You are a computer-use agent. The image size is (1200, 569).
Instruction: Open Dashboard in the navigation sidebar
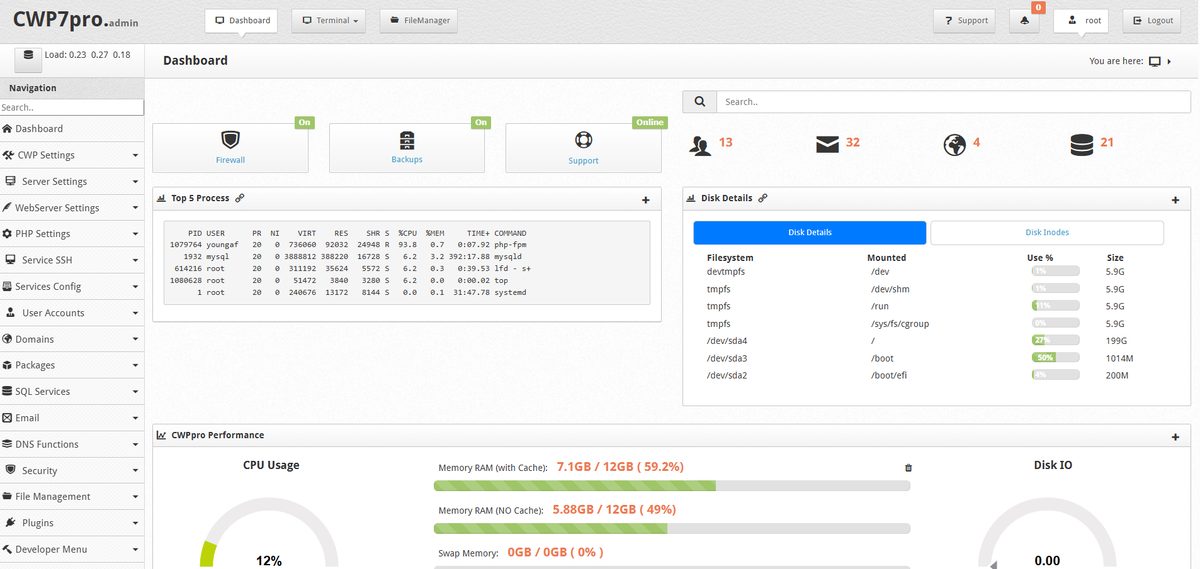(x=72, y=129)
